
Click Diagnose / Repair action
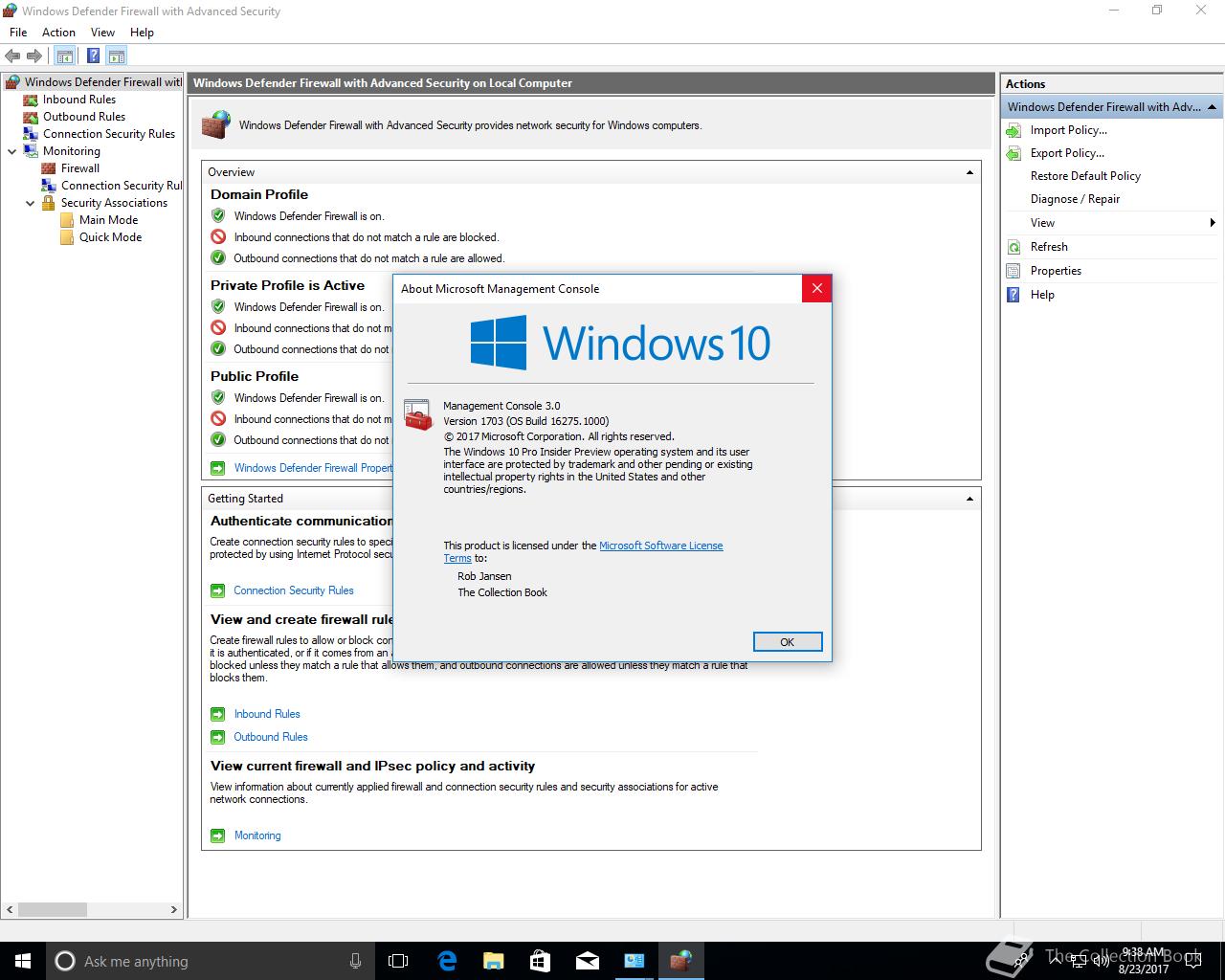point(1075,199)
